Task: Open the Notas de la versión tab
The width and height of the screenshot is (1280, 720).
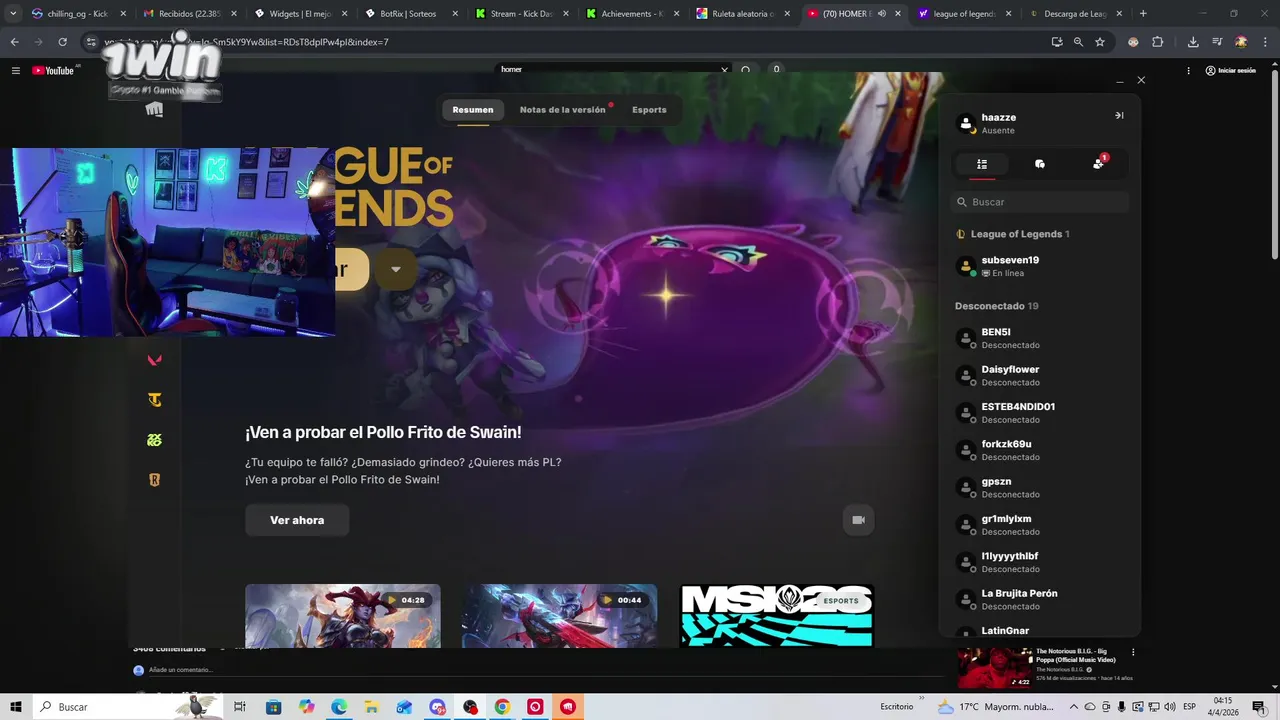Action: [563, 110]
